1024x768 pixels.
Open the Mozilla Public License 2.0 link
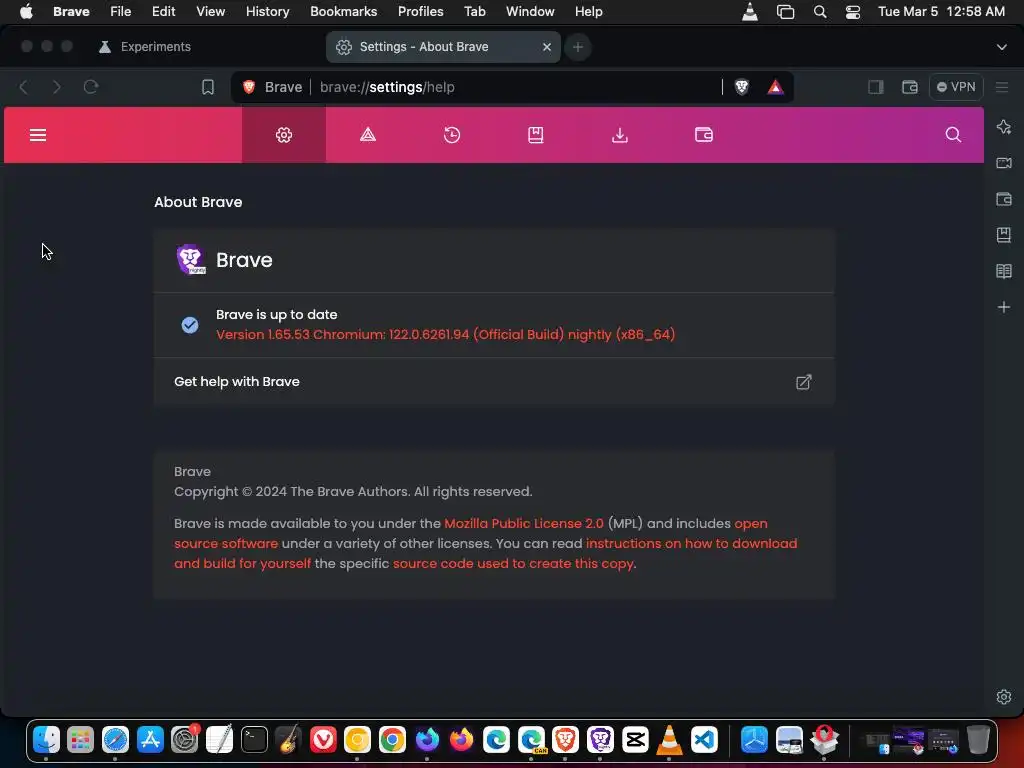[x=524, y=524]
